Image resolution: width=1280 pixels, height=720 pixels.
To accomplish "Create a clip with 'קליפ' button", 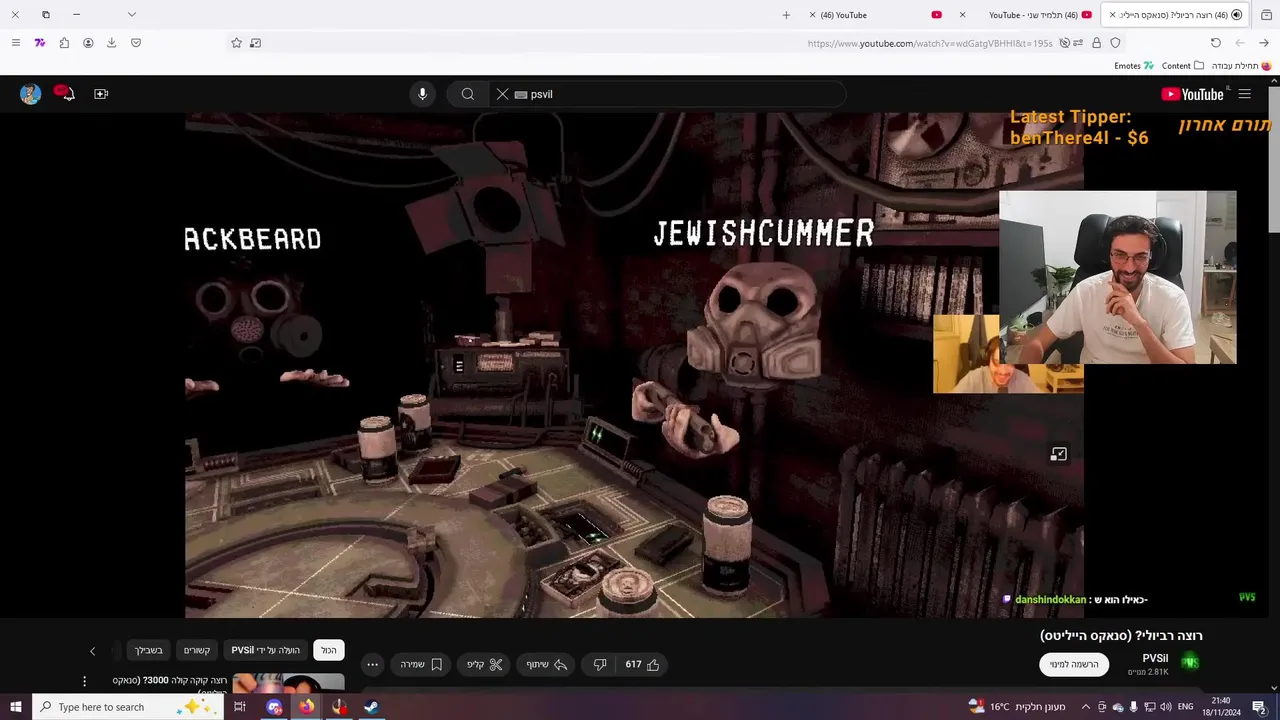I will [x=485, y=664].
